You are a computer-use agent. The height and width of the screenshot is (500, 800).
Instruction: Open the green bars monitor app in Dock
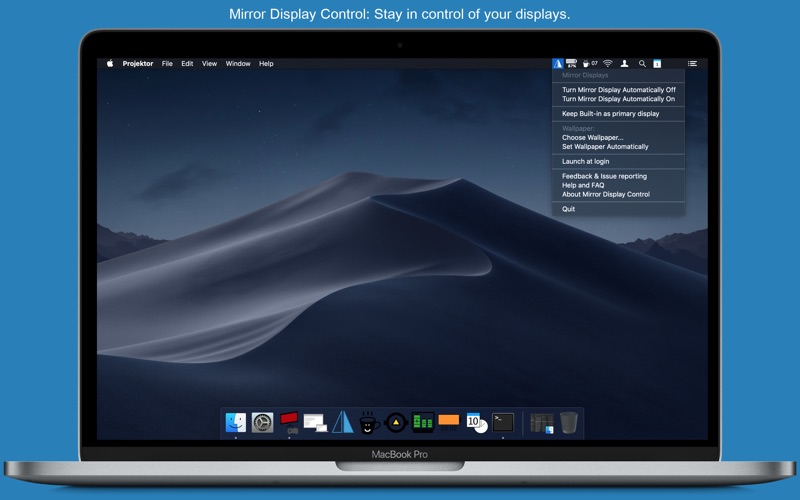[423, 422]
